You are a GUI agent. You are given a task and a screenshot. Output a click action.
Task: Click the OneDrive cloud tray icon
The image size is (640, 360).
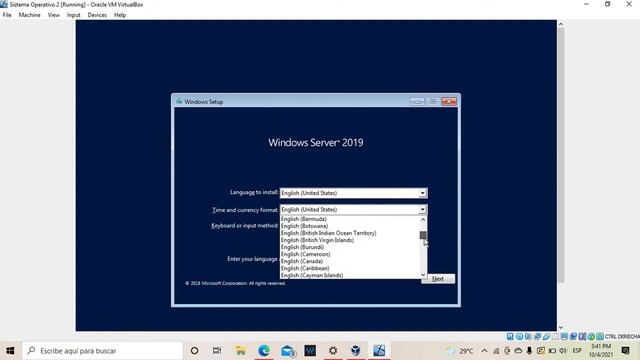click(x=518, y=351)
